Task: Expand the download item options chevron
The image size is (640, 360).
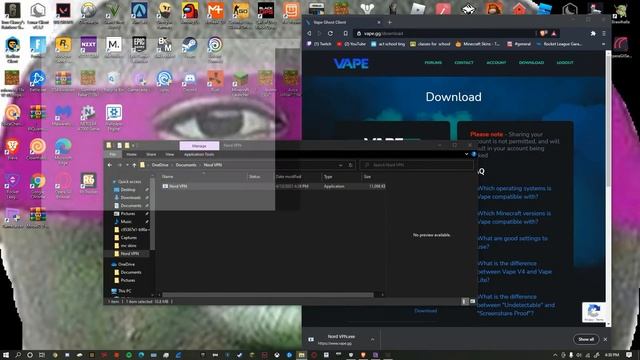Action: [x=372, y=339]
